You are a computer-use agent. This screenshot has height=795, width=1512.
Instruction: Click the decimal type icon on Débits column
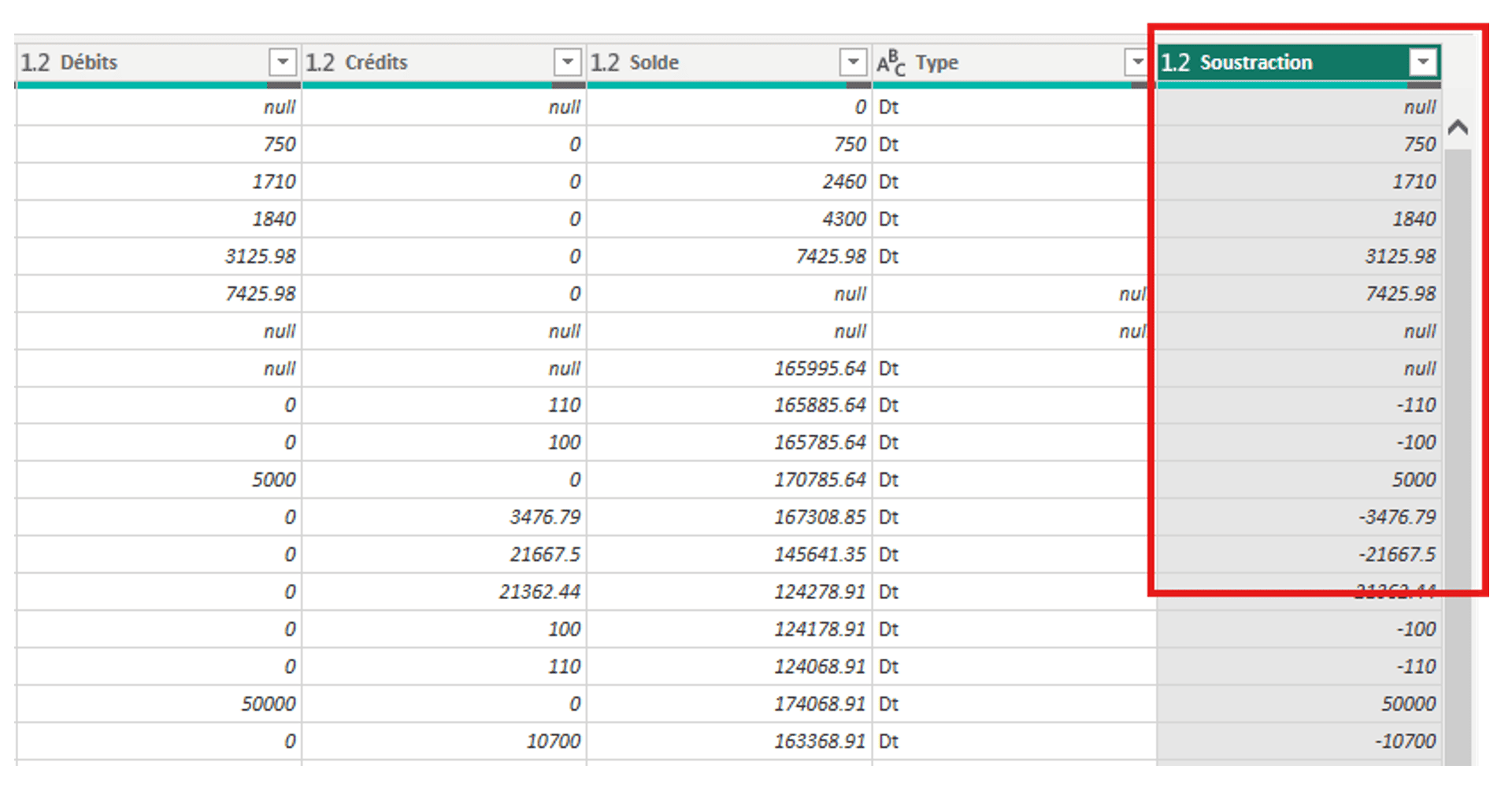35,62
